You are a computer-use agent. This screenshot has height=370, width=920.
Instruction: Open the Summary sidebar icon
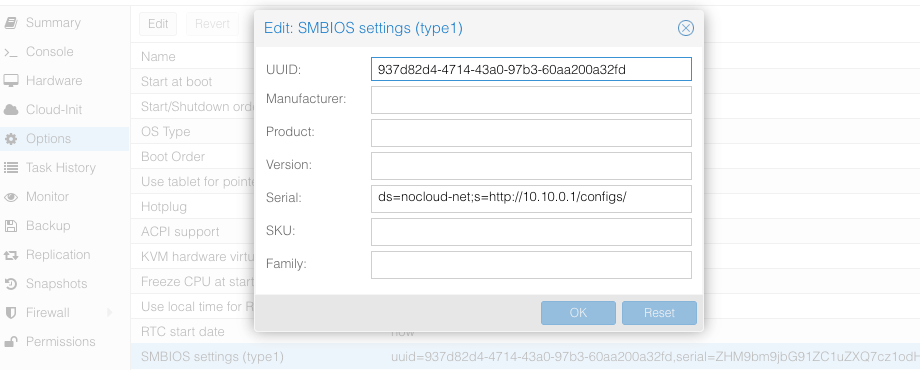[11, 23]
